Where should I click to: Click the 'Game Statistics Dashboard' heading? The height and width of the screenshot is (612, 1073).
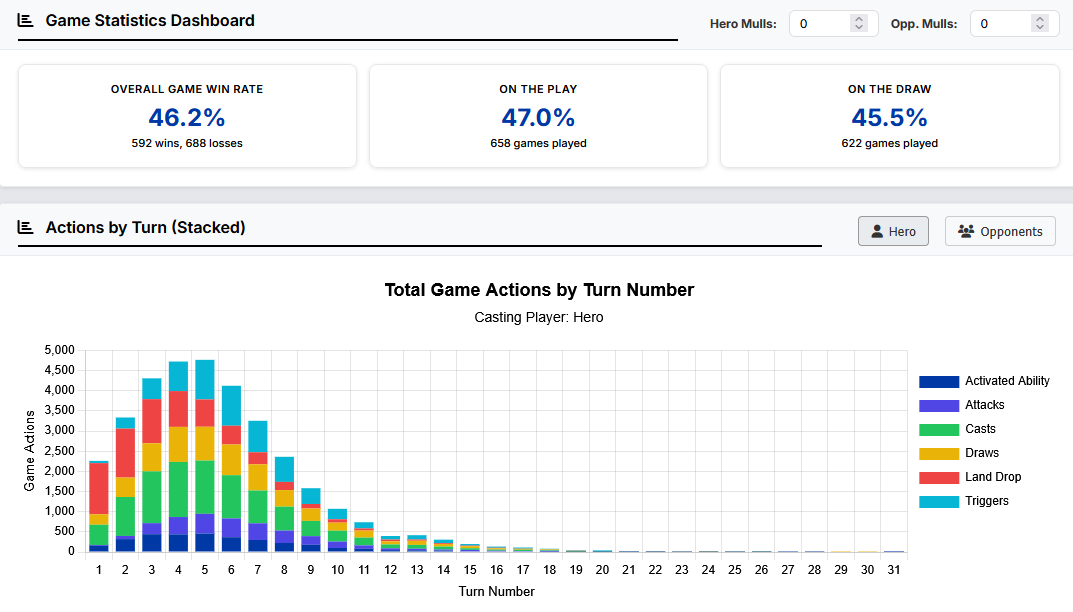point(150,21)
